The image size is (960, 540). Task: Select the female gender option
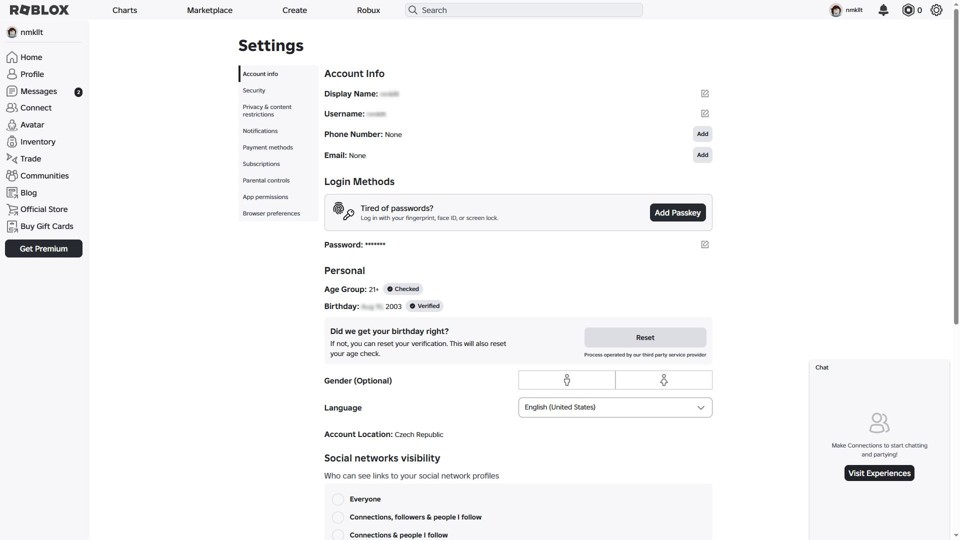pos(664,380)
